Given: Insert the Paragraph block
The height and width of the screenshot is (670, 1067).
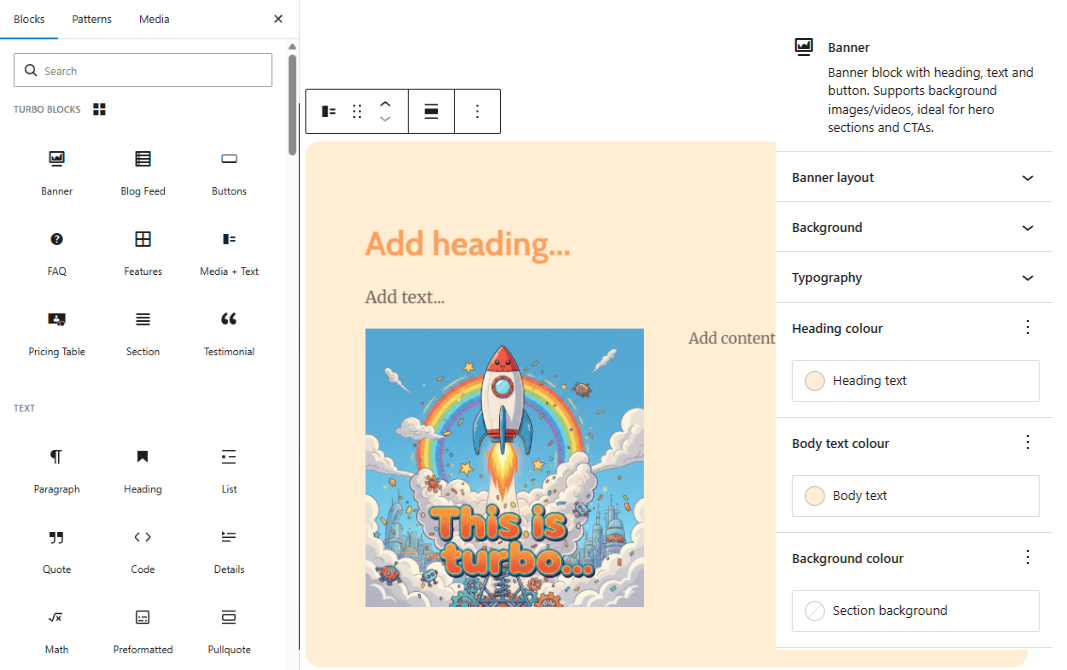Looking at the screenshot, I should click(x=56, y=471).
